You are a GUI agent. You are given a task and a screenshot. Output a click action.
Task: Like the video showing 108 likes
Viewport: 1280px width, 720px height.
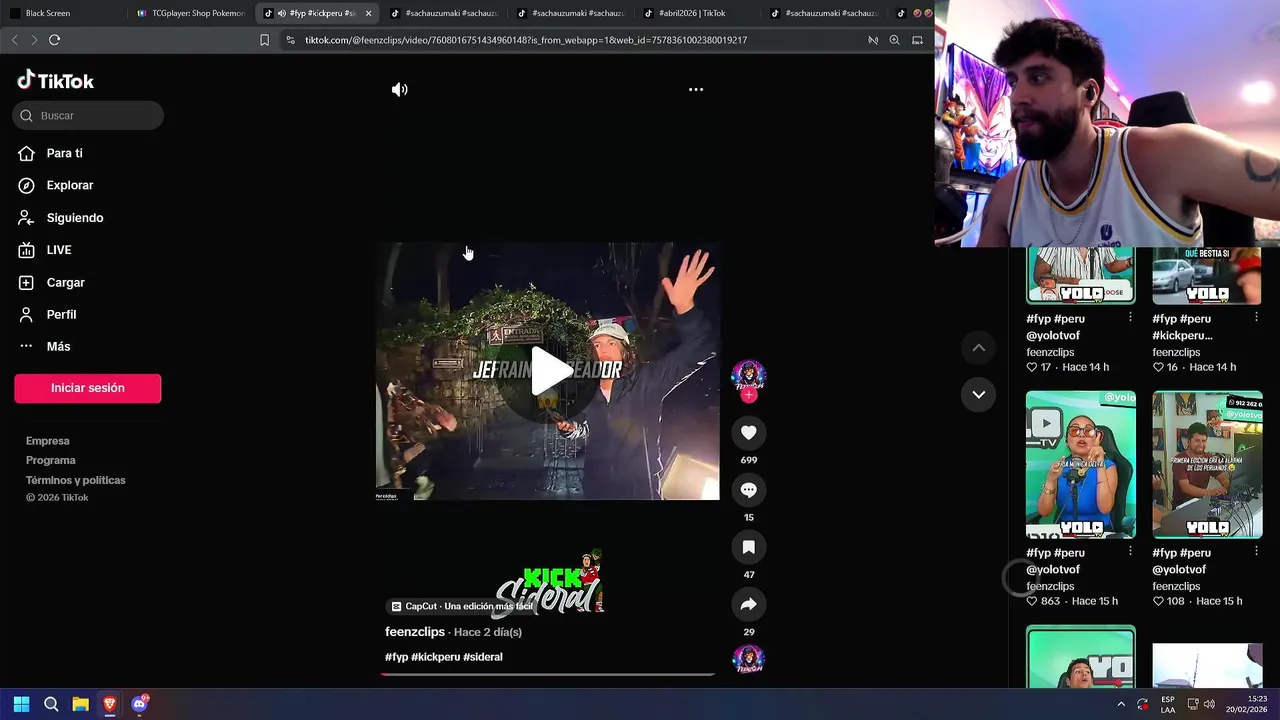click(x=1158, y=601)
